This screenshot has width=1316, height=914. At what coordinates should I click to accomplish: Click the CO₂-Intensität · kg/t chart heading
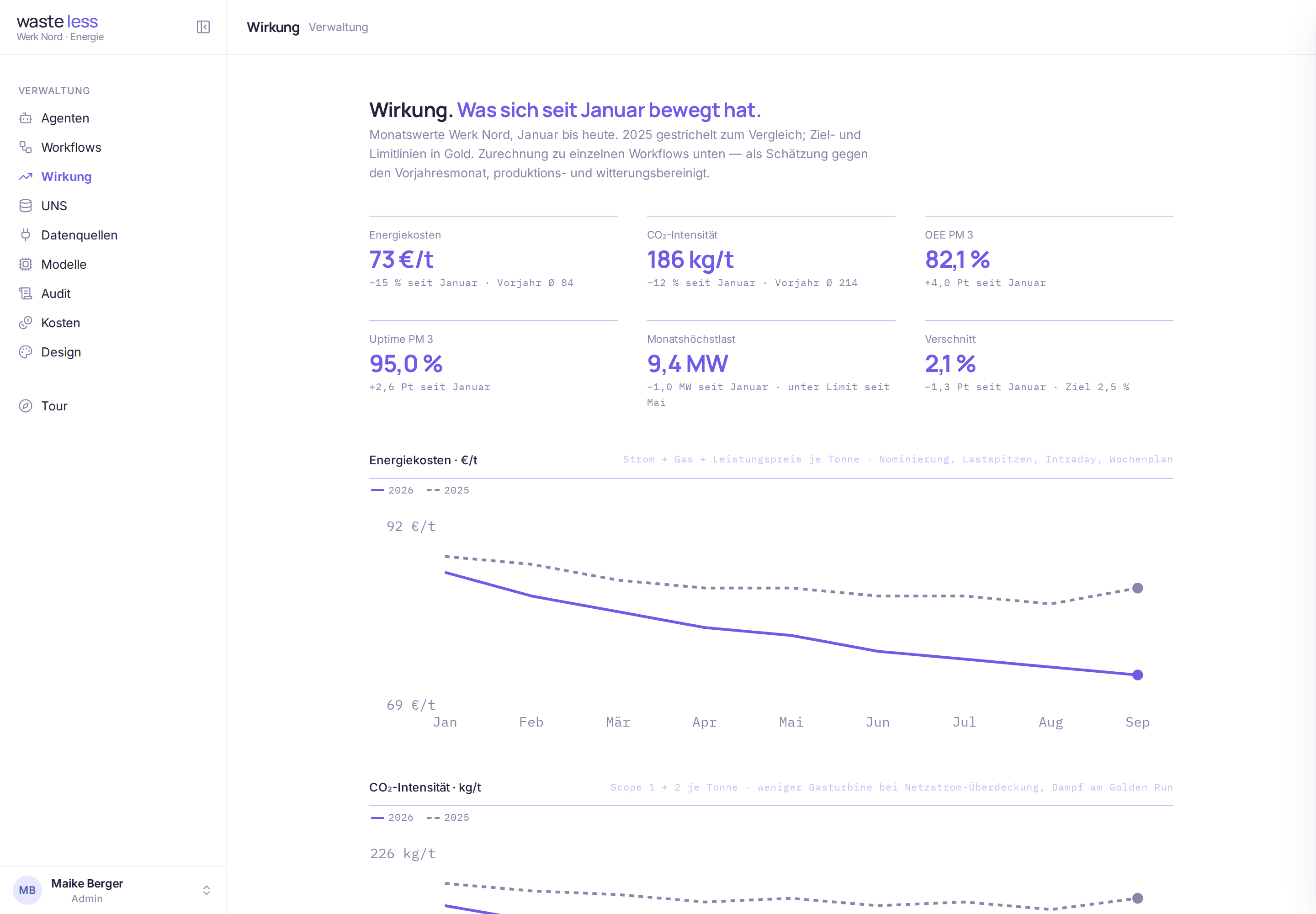[425, 787]
